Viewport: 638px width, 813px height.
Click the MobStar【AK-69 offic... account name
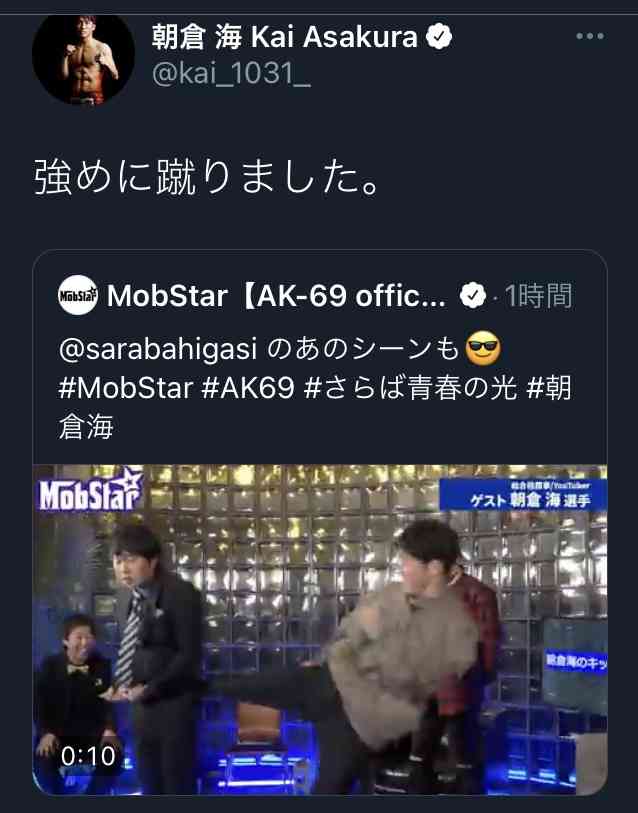[276, 296]
